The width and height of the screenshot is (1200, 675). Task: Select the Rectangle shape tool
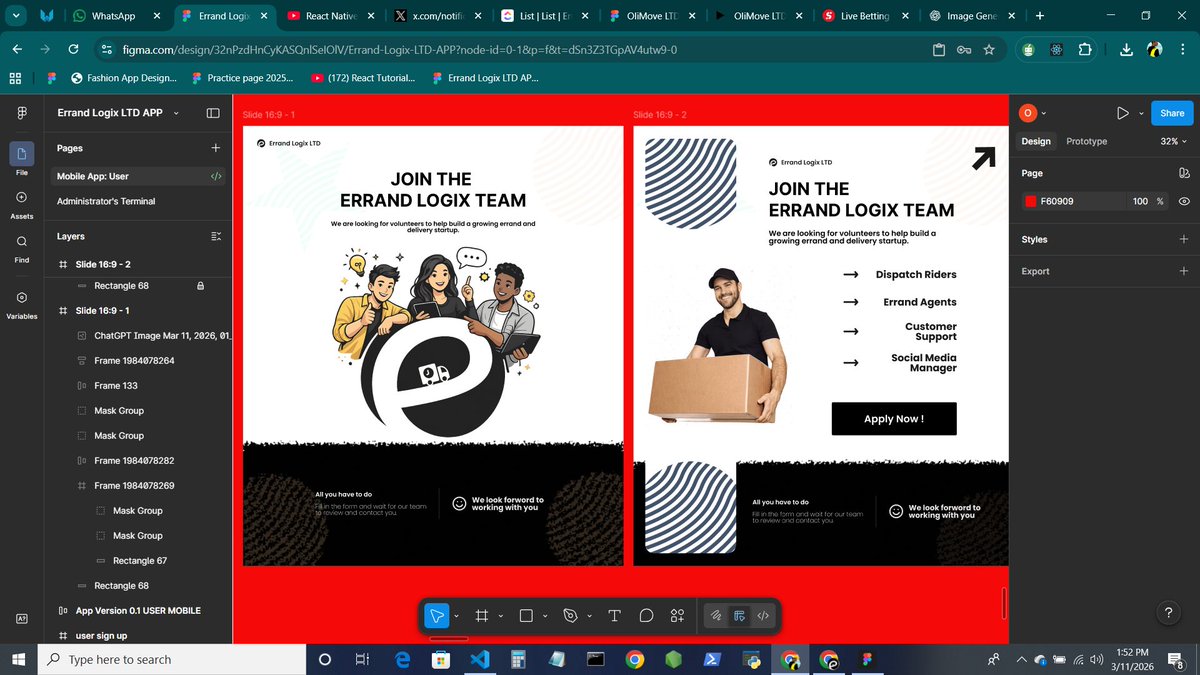[526, 616]
